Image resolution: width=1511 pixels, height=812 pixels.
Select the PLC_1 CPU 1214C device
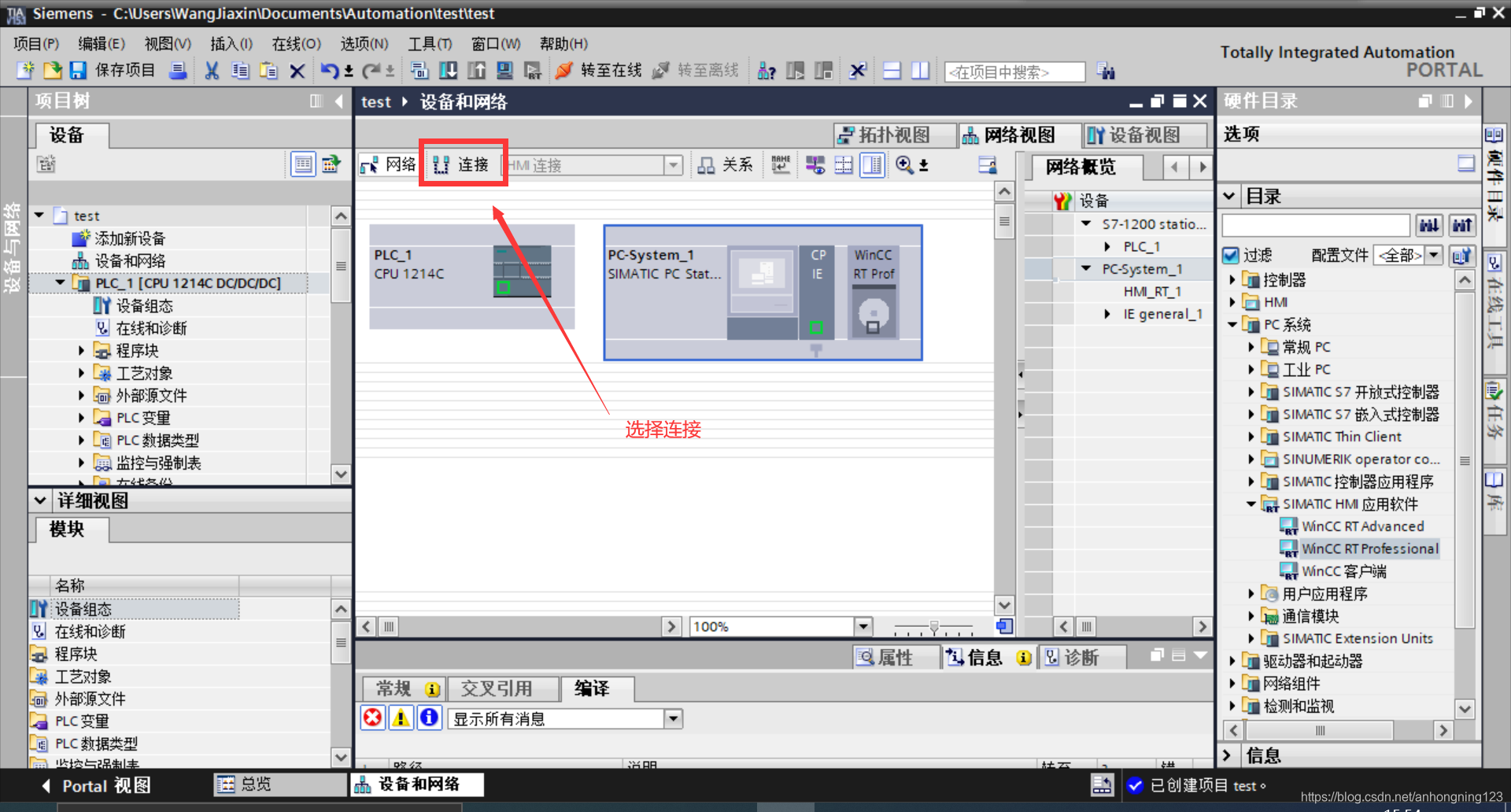coord(471,275)
